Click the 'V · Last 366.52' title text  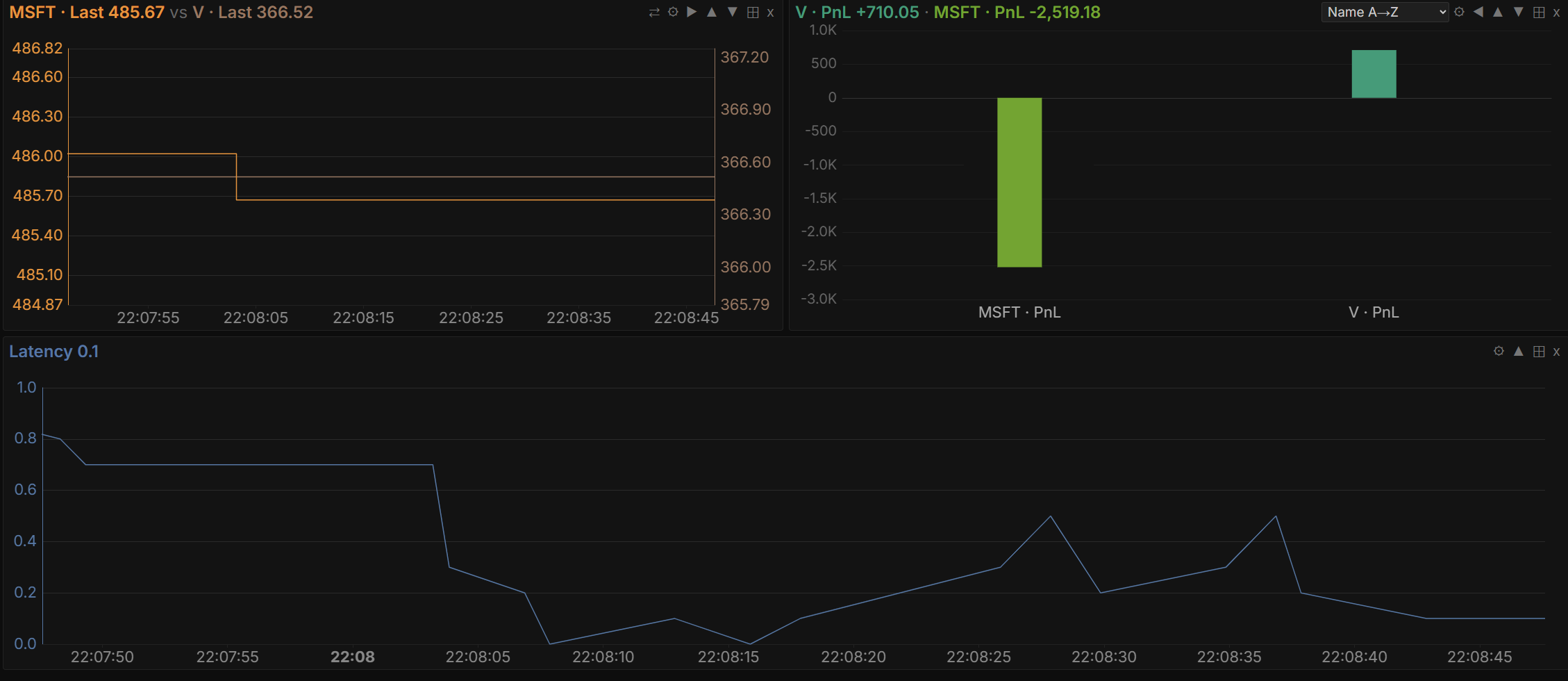pyautogui.click(x=253, y=13)
